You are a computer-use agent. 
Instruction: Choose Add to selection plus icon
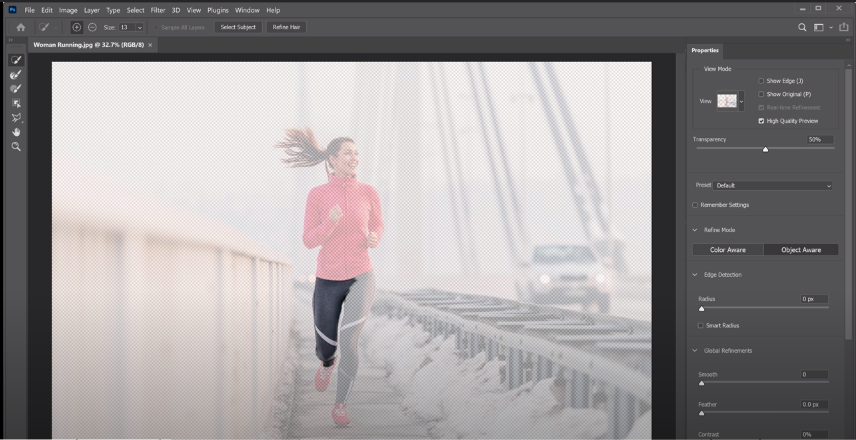[x=77, y=27]
